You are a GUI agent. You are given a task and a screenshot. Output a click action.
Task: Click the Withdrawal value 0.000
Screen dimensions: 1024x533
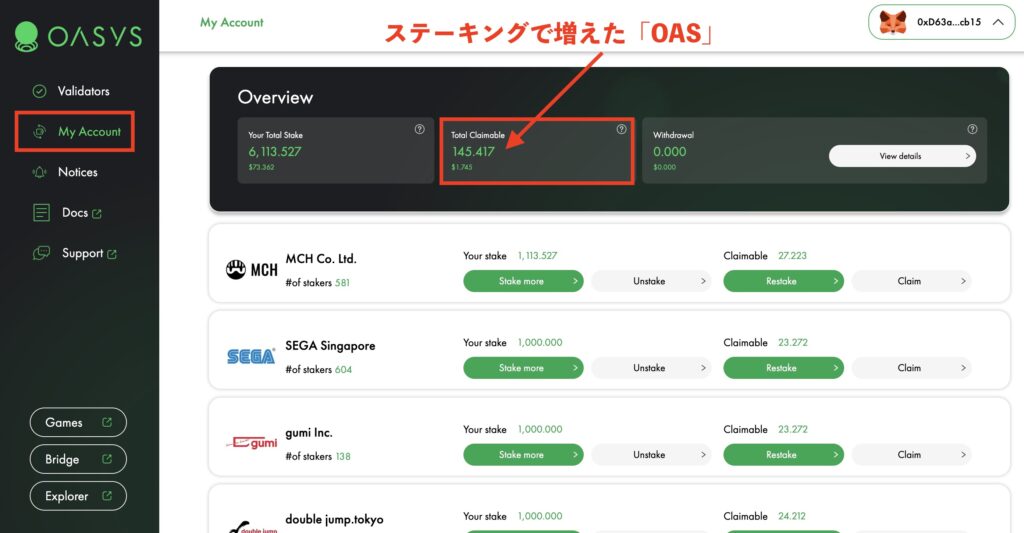669,152
